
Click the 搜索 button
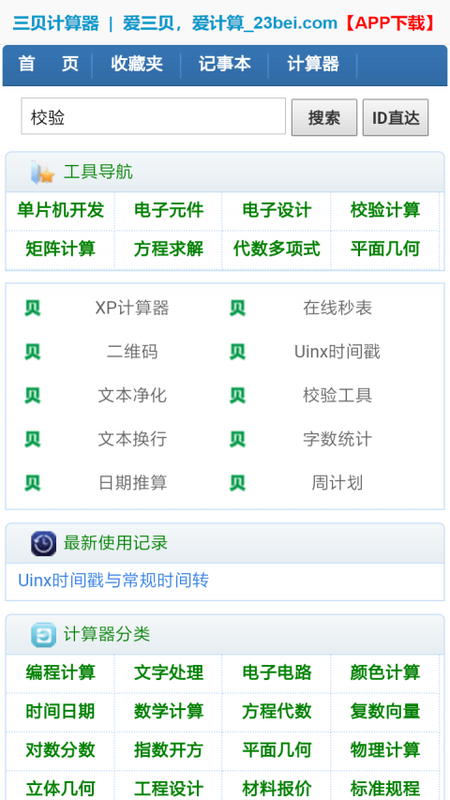pyautogui.click(x=324, y=118)
